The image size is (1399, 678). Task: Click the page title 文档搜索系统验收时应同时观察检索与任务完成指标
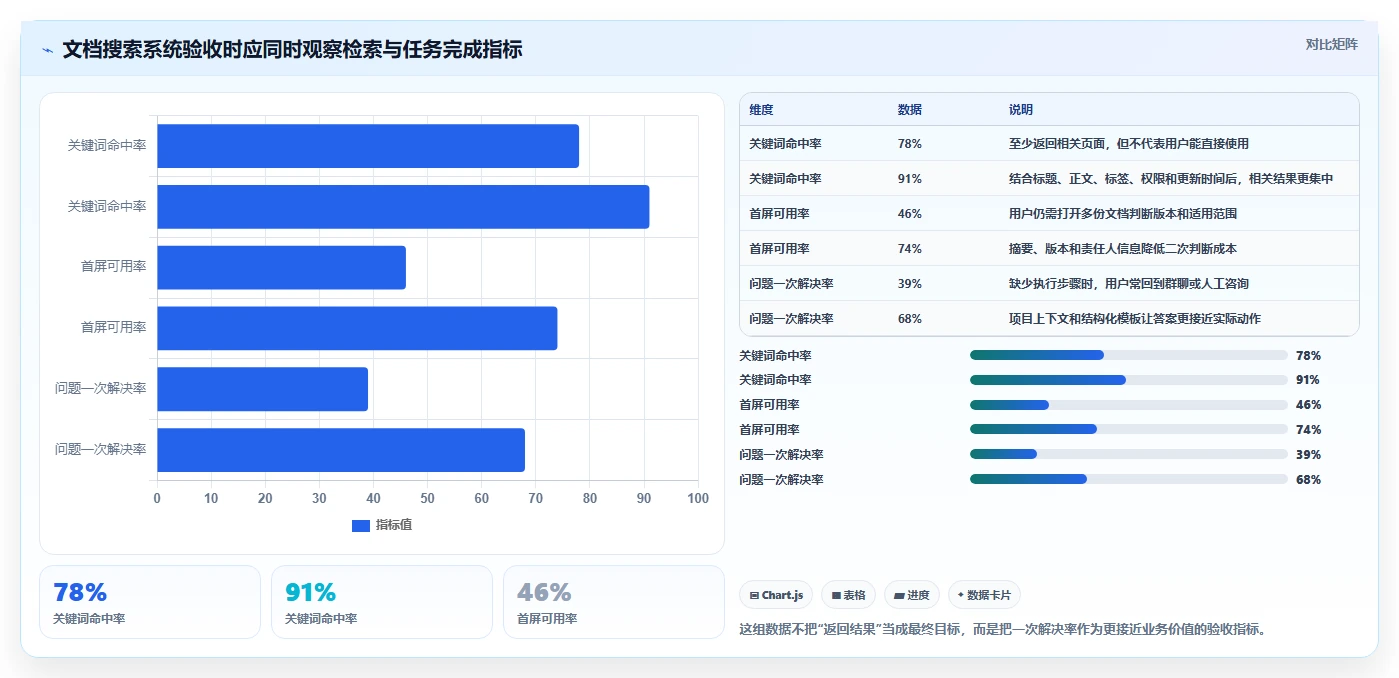292,50
